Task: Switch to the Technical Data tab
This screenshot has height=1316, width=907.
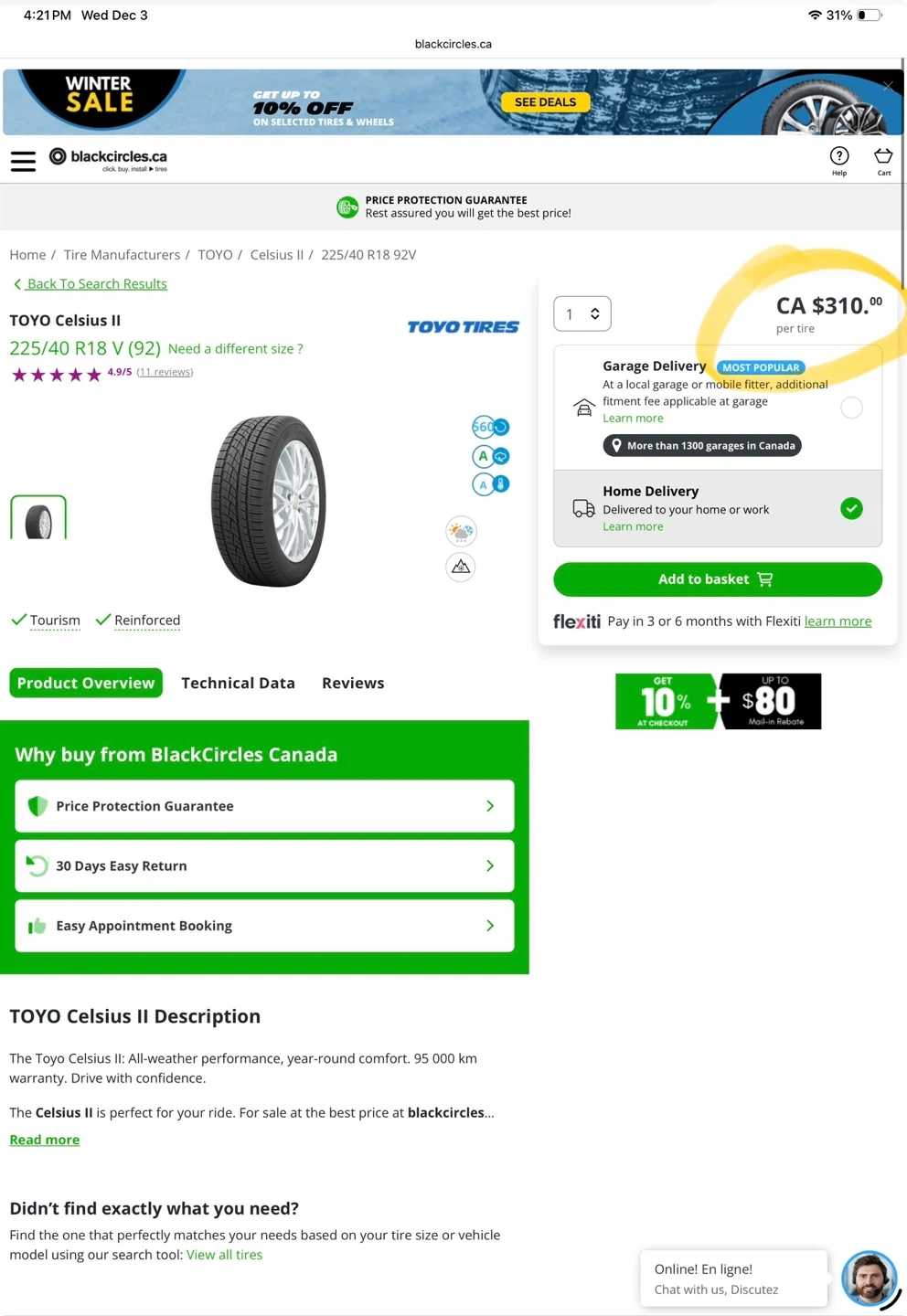Action: (238, 683)
